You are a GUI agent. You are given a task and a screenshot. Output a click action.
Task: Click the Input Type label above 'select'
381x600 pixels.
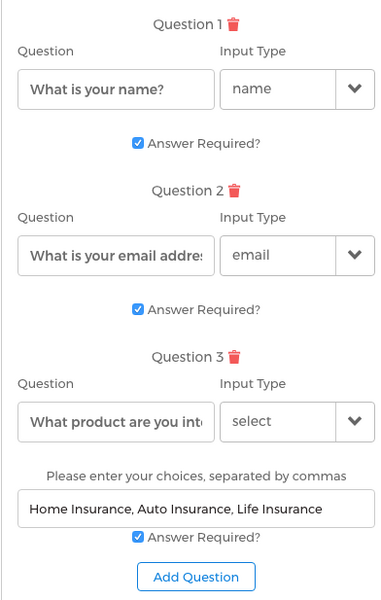coord(252,384)
